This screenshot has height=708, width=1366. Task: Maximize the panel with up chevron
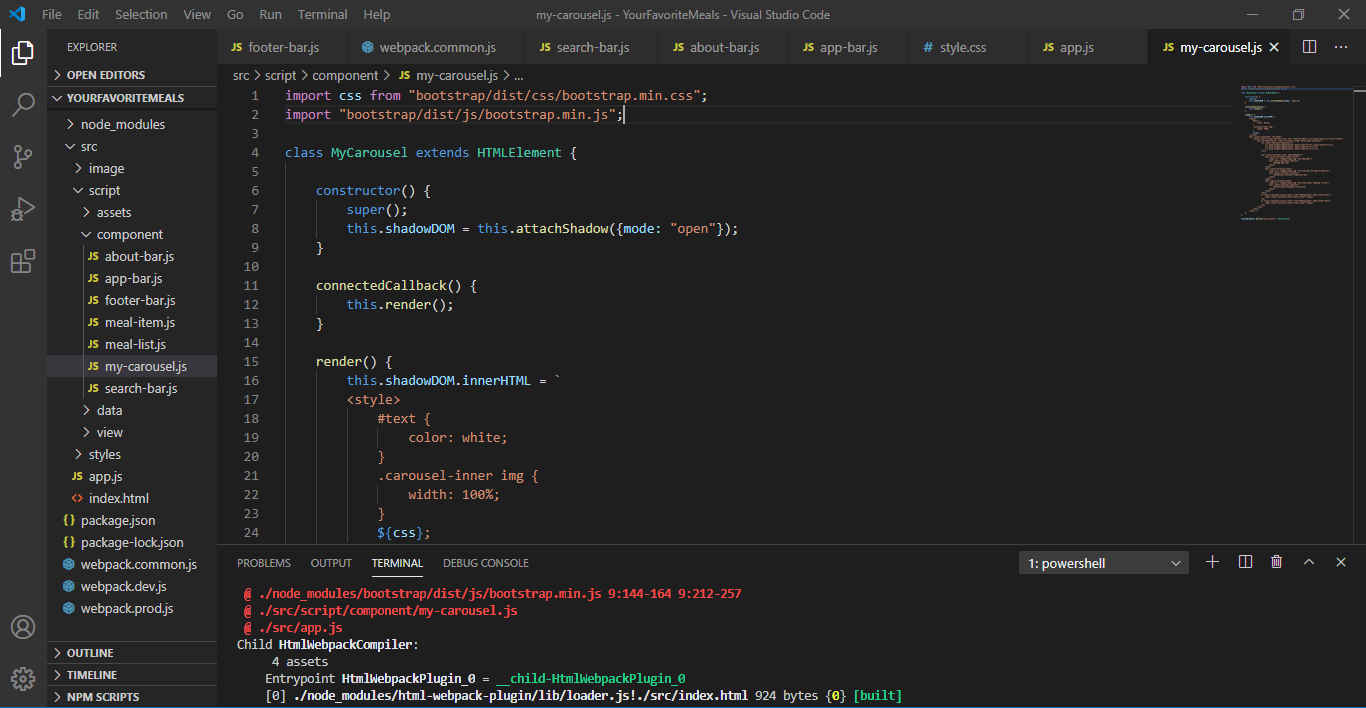1309,562
